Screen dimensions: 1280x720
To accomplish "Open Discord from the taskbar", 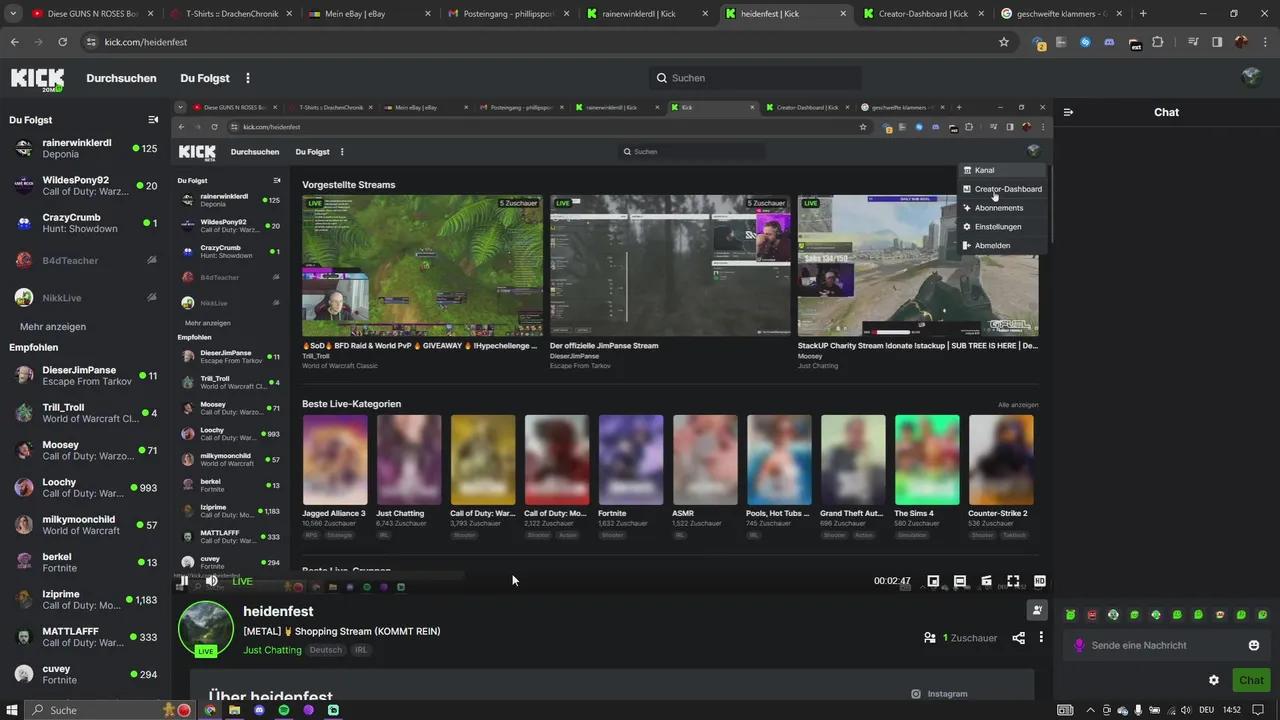I will pyautogui.click(x=259, y=710).
